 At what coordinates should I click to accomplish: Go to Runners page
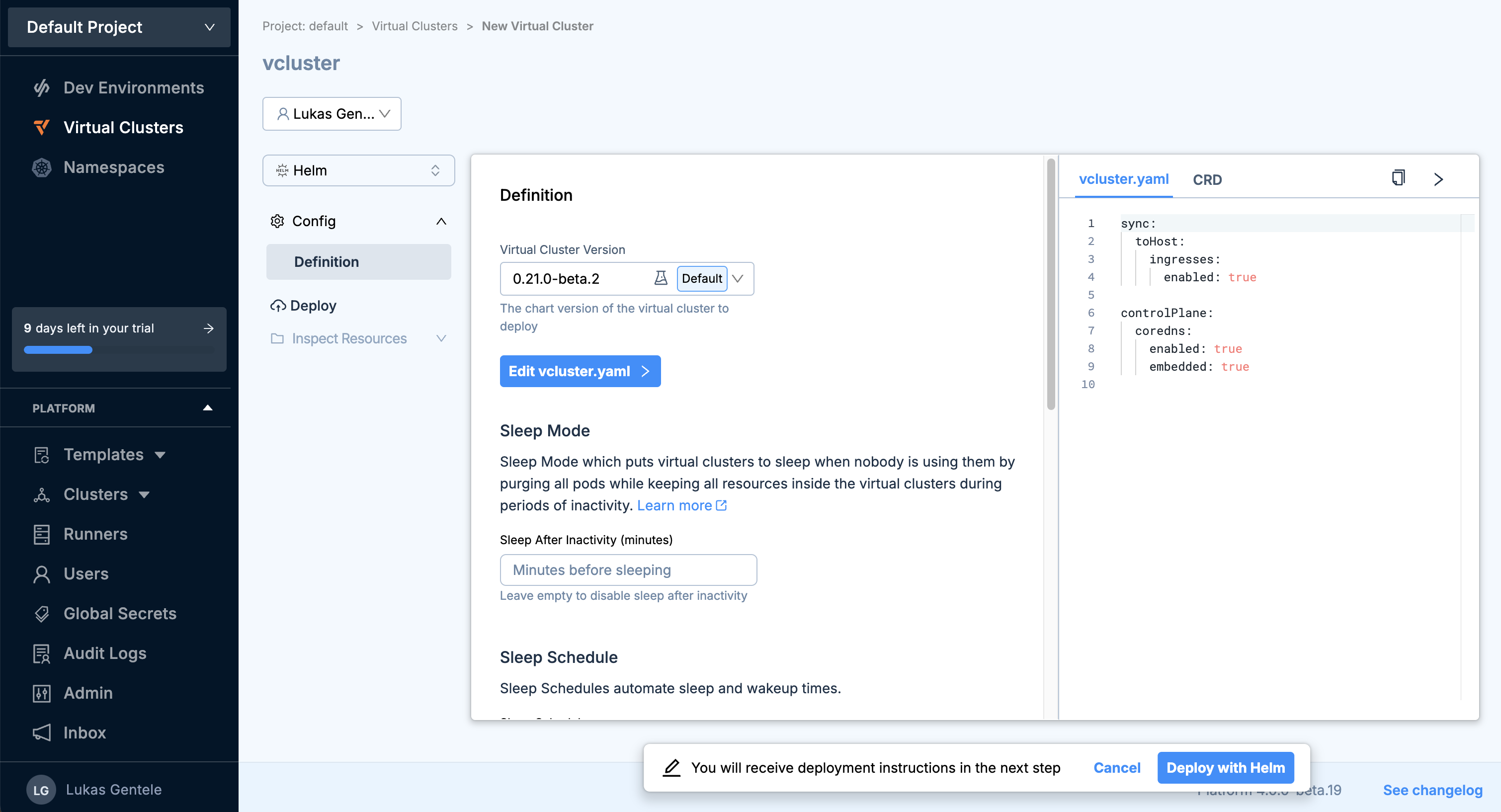pyautogui.click(x=95, y=534)
